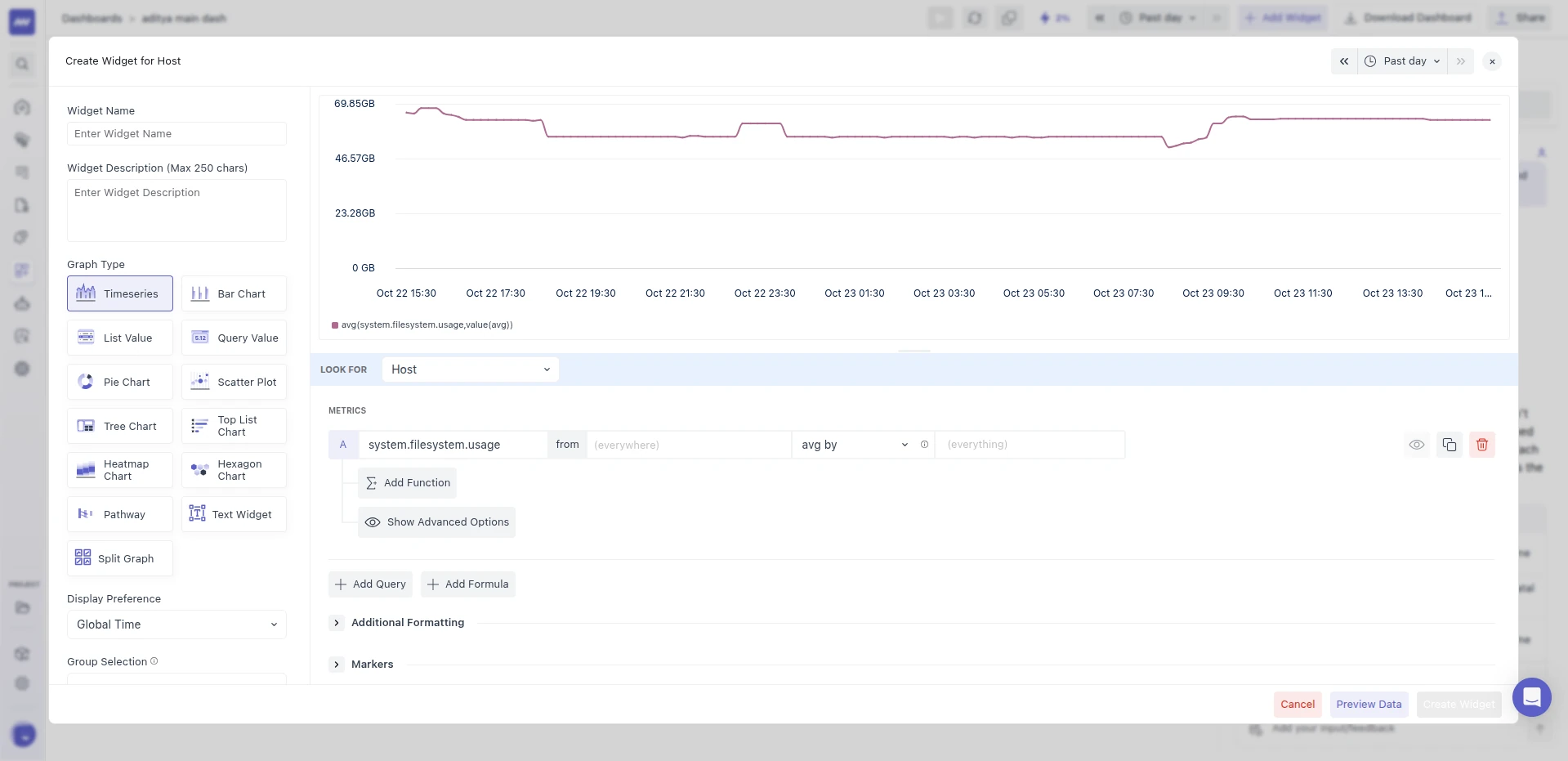Viewport: 1568px width, 761px height.
Task: Pick the Tree Chart graph type
Action: [120, 426]
